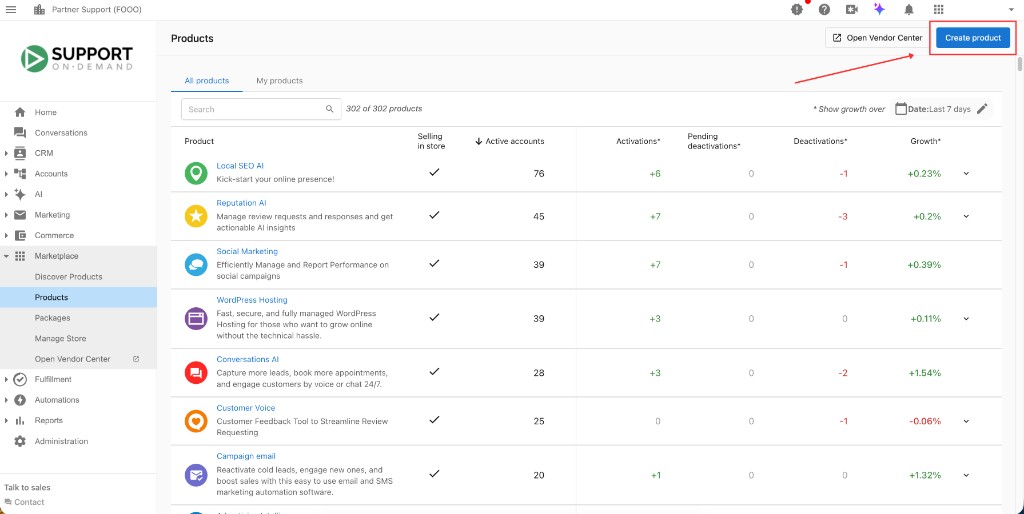Open the apps grid launcher
The height and width of the screenshot is (514, 1024).
(x=938, y=9)
